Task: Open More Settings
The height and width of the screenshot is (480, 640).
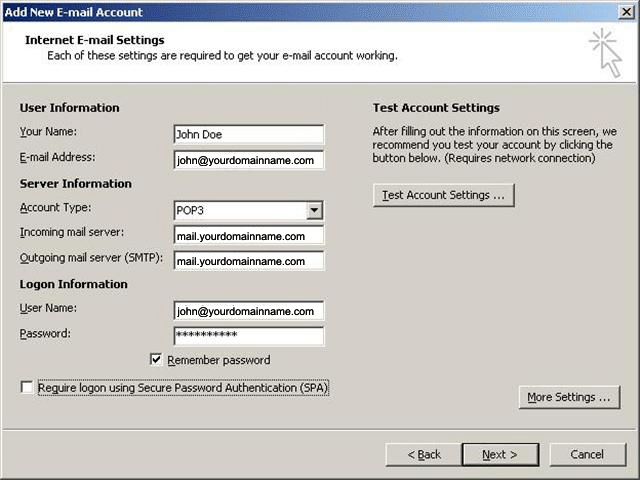Action: tap(569, 397)
